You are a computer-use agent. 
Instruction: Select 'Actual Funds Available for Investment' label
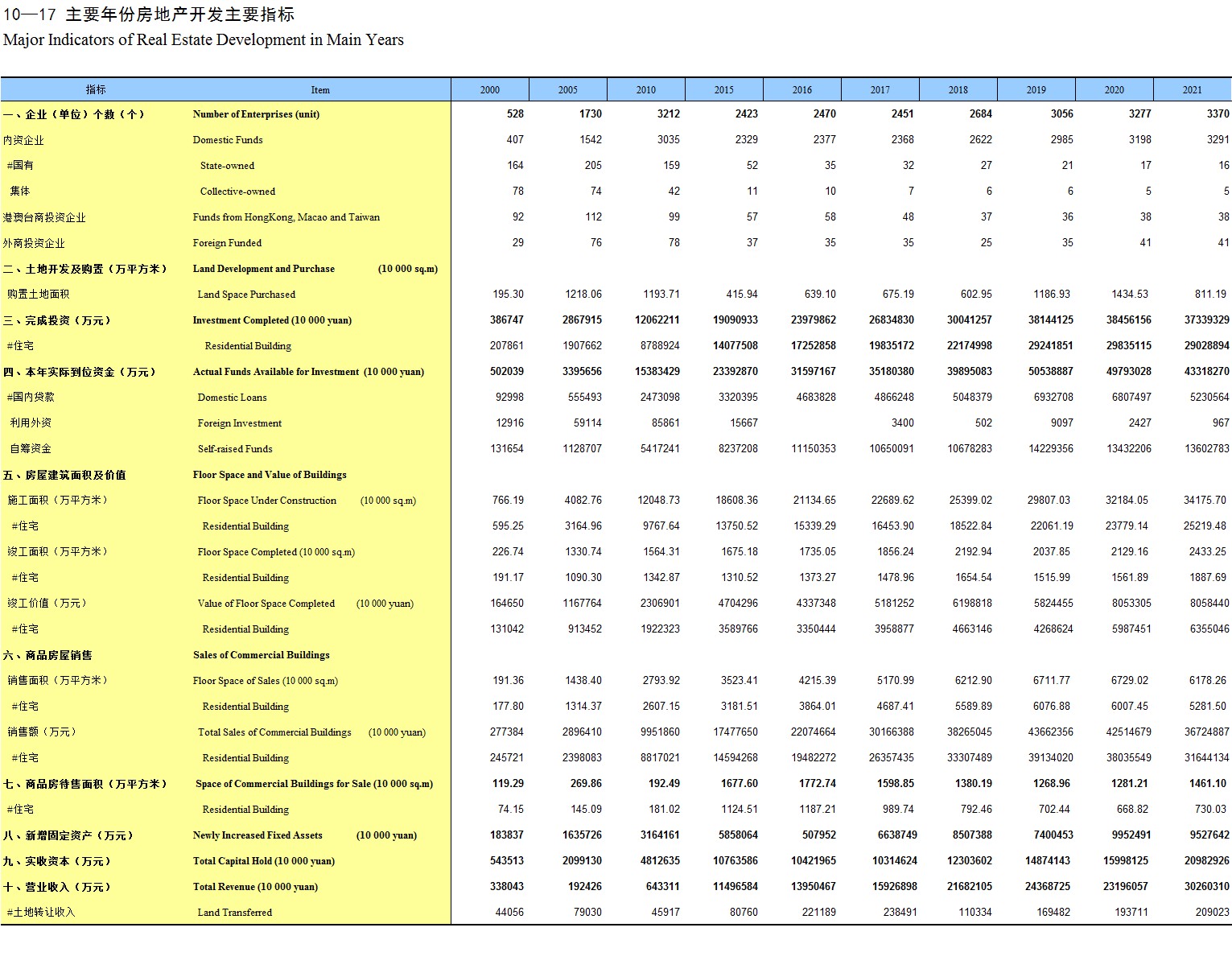[x=276, y=372]
